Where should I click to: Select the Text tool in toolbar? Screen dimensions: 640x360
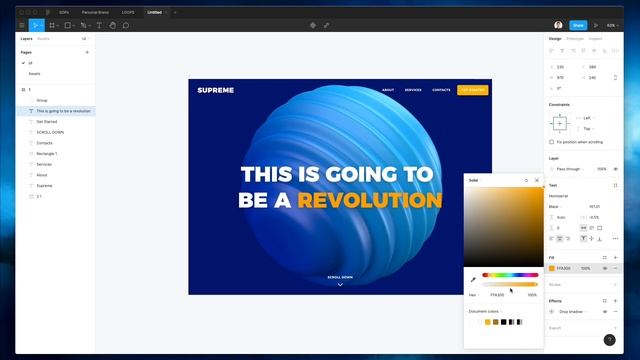(x=99, y=25)
